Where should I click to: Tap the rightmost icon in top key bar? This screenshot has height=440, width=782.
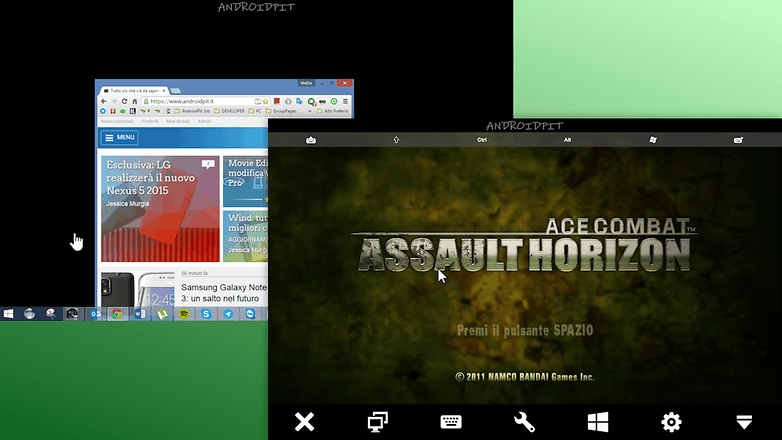tap(738, 140)
